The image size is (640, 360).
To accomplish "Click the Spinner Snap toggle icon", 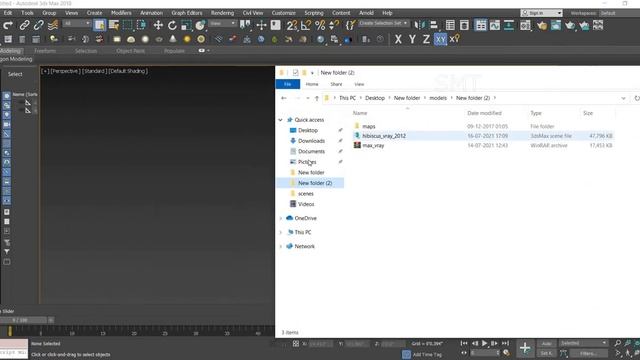I will (x=334, y=25).
